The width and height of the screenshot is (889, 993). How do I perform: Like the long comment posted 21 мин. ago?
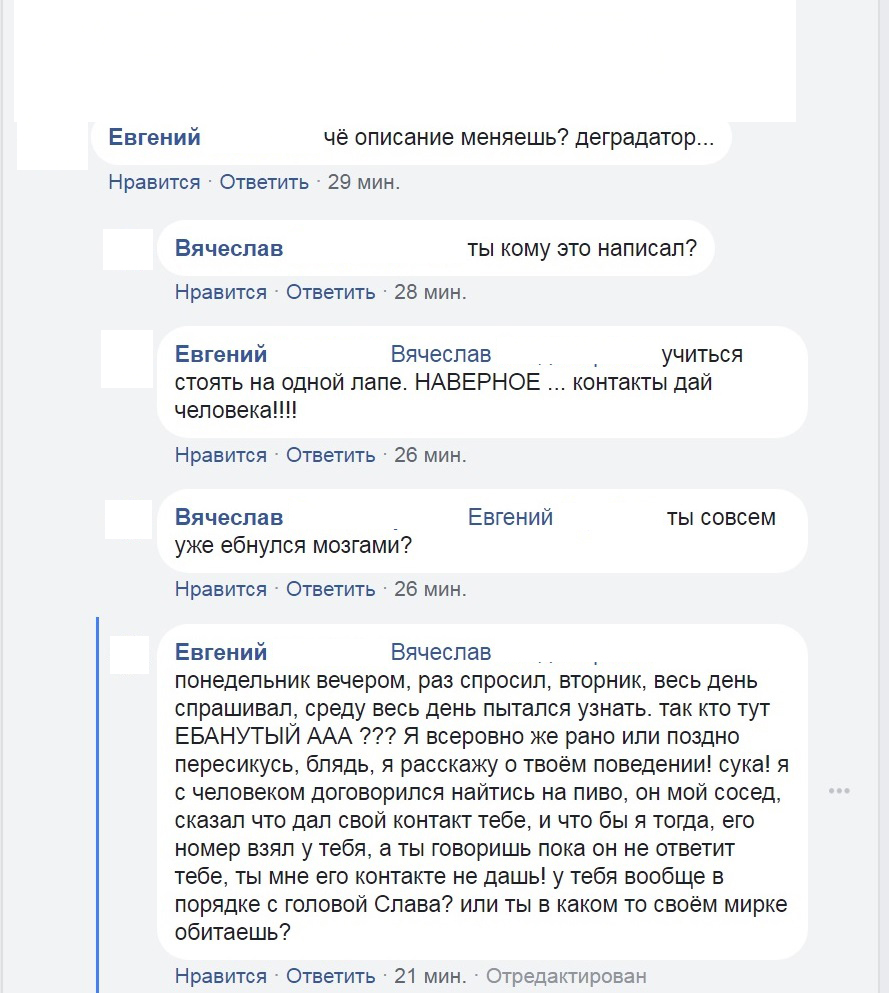[221, 976]
